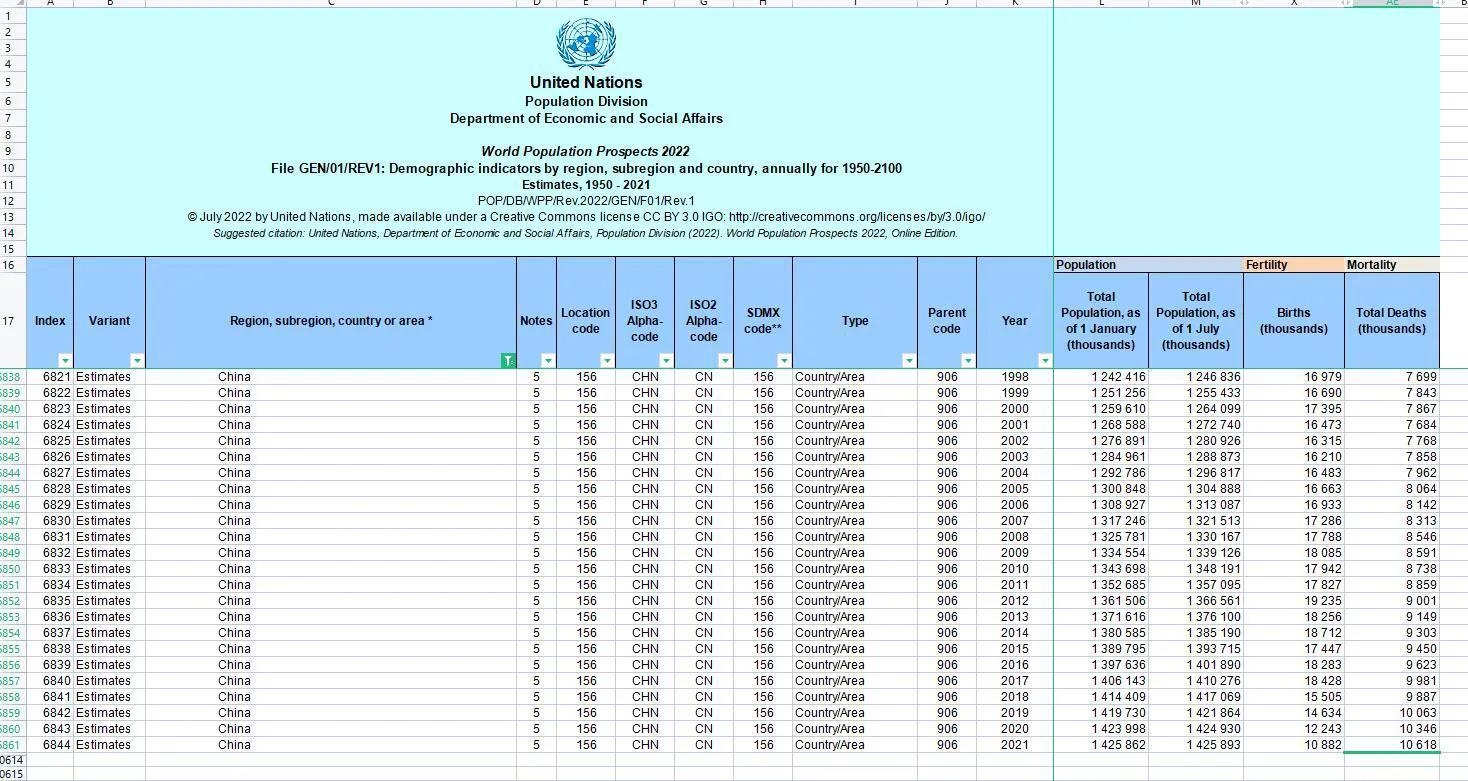Select the Year cell 1998
The height and width of the screenshot is (781, 1468).
tap(1015, 377)
